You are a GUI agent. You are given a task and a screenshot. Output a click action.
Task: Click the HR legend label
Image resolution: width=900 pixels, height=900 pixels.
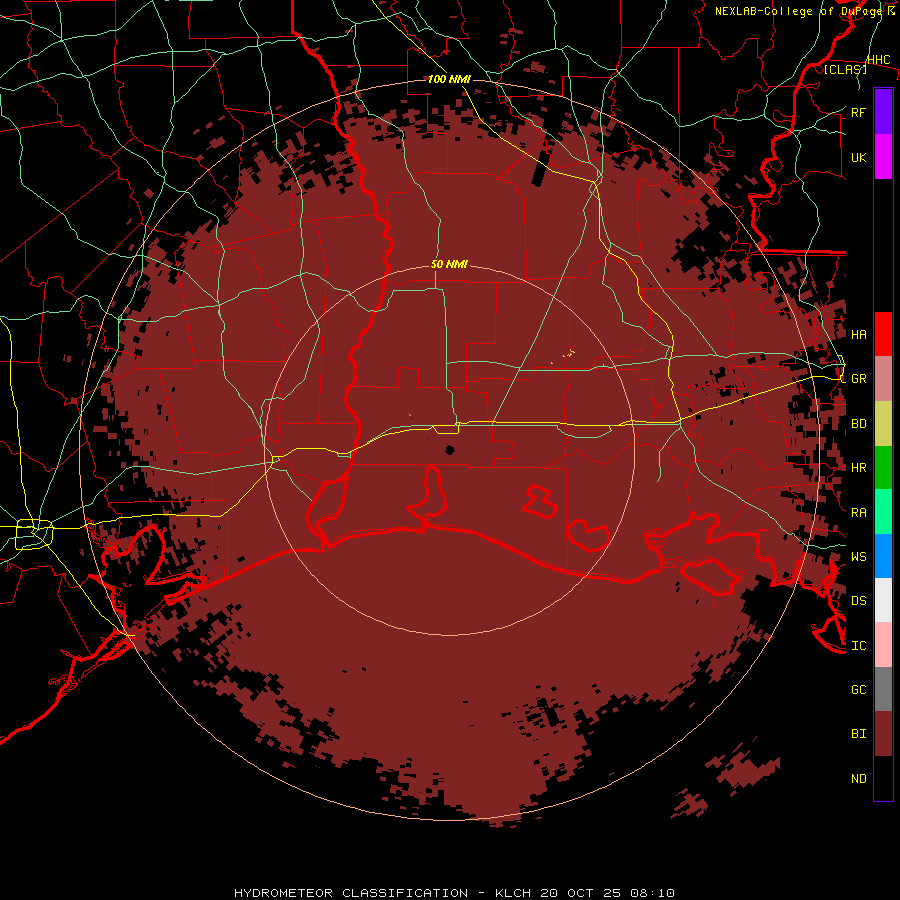click(859, 468)
